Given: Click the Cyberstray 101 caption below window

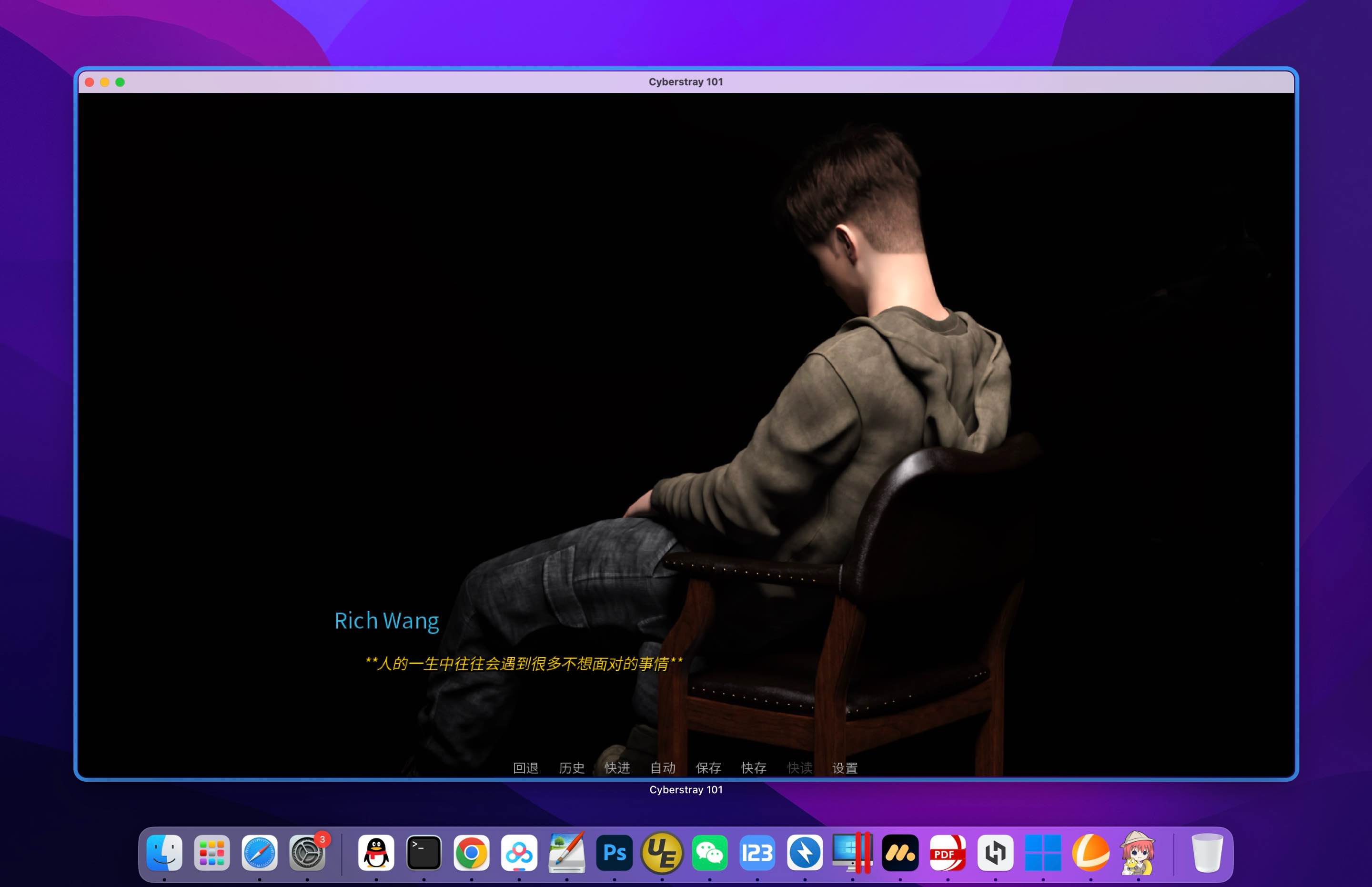Looking at the screenshot, I should coord(686,790).
